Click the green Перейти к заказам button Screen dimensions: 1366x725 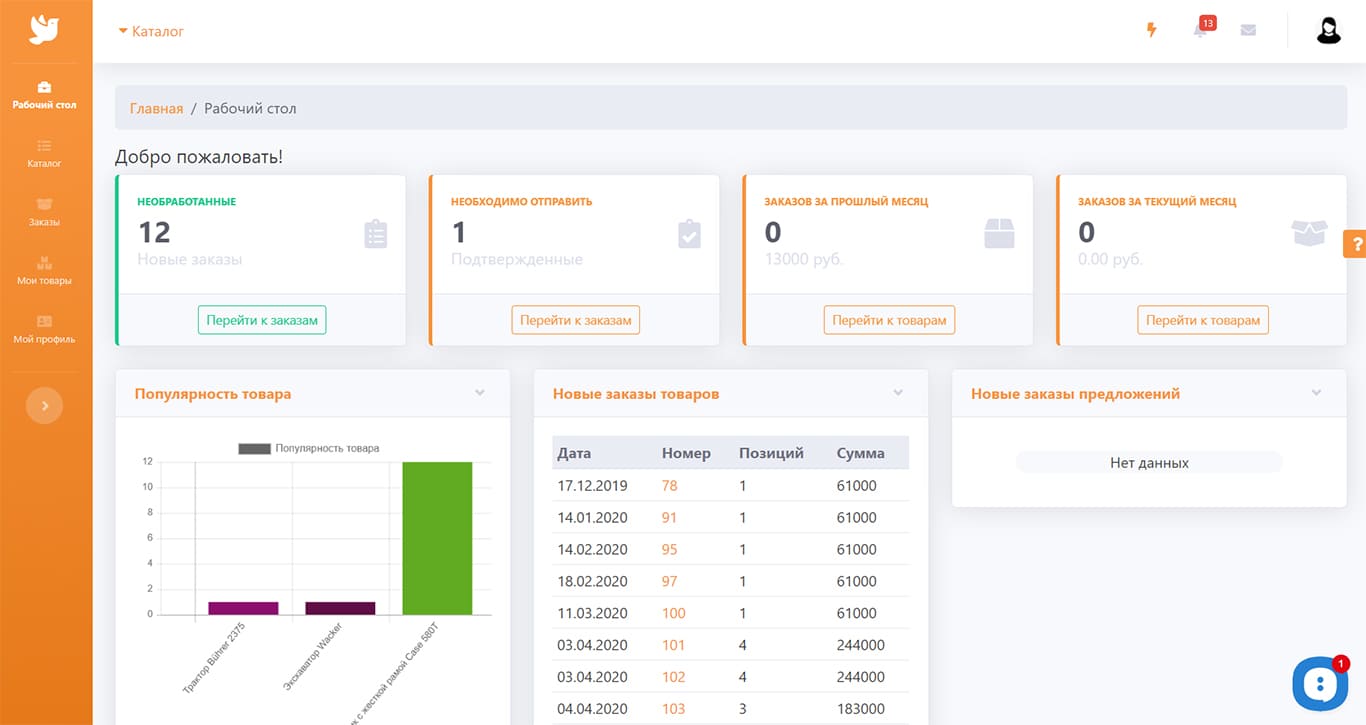tap(262, 320)
